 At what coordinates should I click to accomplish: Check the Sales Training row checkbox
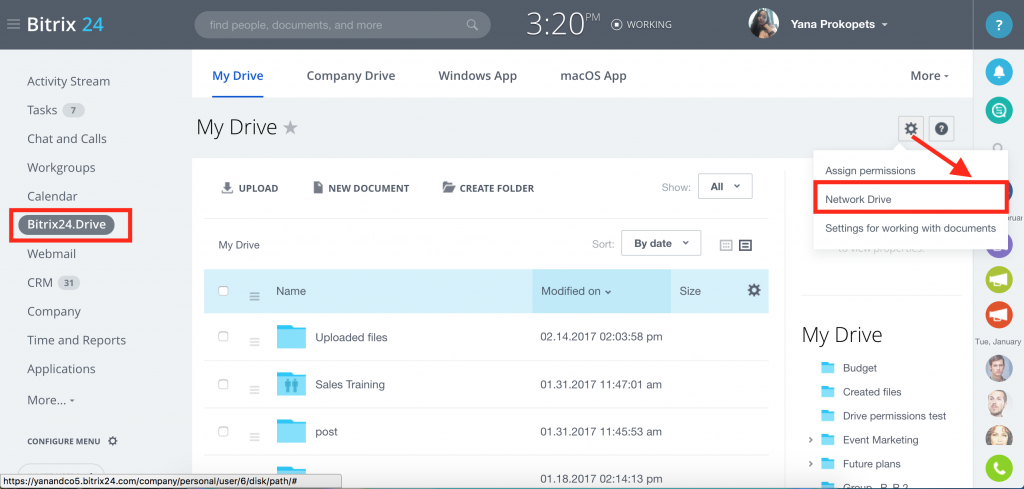223,384
